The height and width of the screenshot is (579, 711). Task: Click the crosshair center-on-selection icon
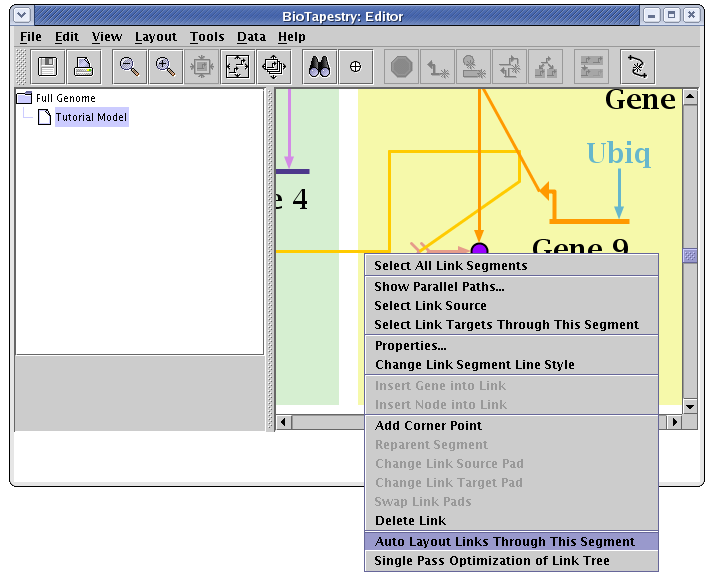point(354,67)
